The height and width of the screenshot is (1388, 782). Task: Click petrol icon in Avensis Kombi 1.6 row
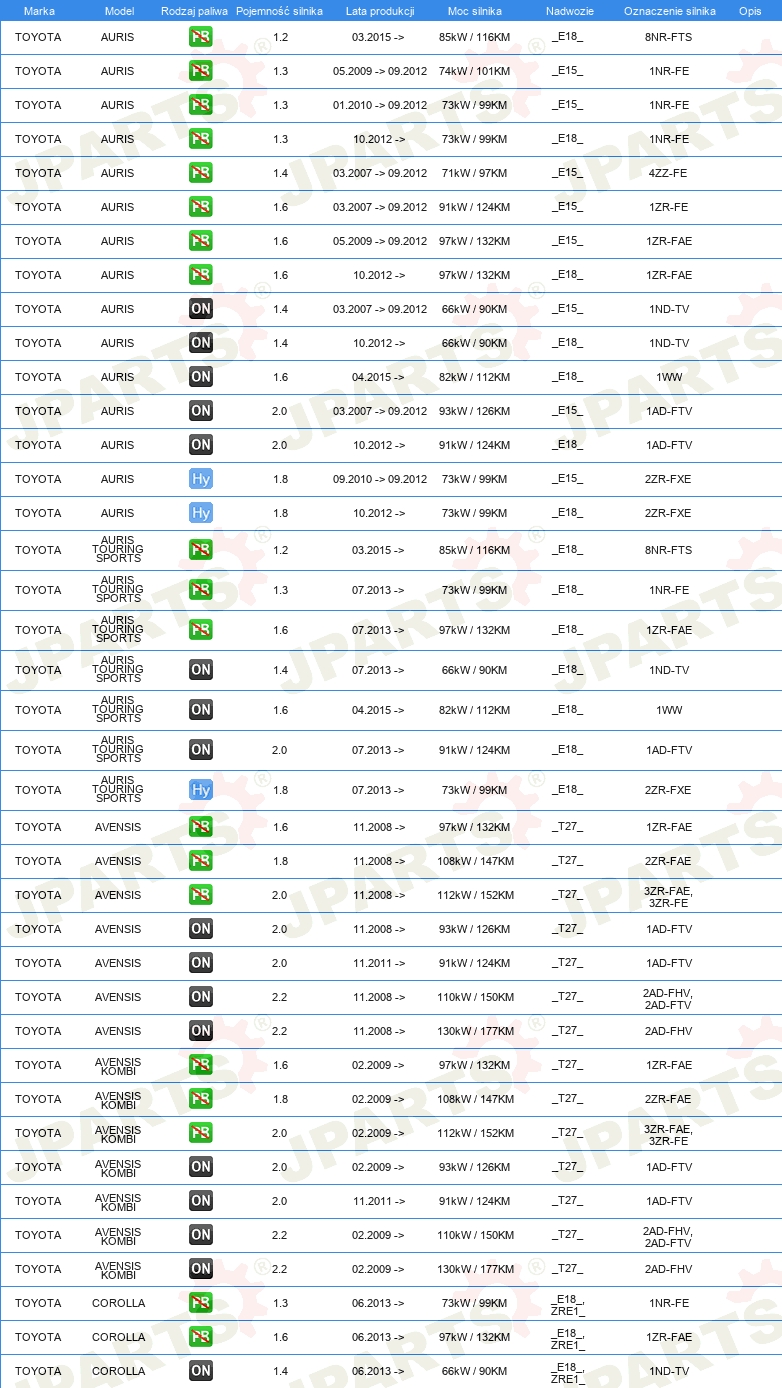coord(201,1065)
